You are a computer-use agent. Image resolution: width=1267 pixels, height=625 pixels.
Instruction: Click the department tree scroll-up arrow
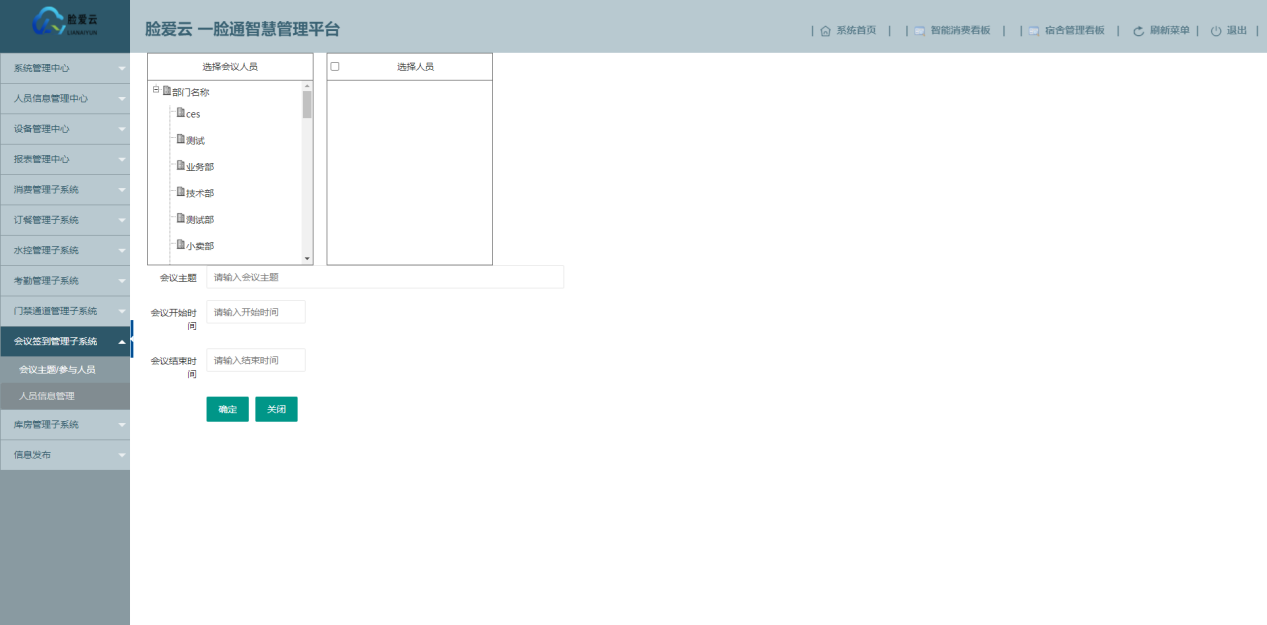pos(307,85)
